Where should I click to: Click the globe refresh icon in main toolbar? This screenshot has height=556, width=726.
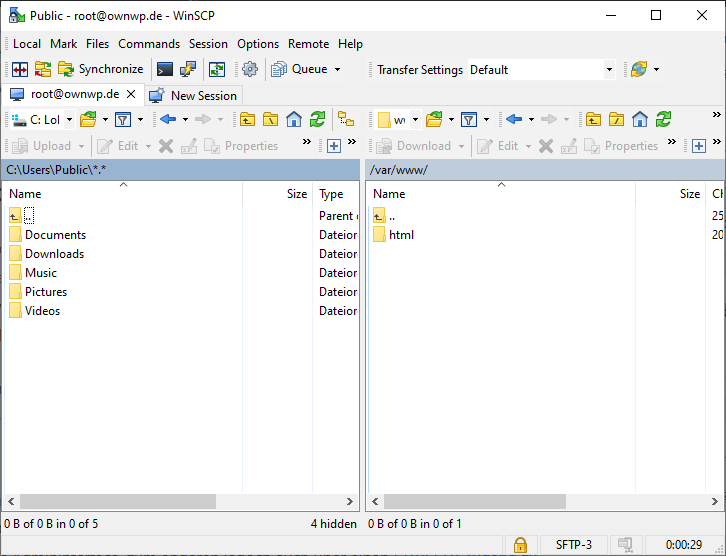click(639, 69)
